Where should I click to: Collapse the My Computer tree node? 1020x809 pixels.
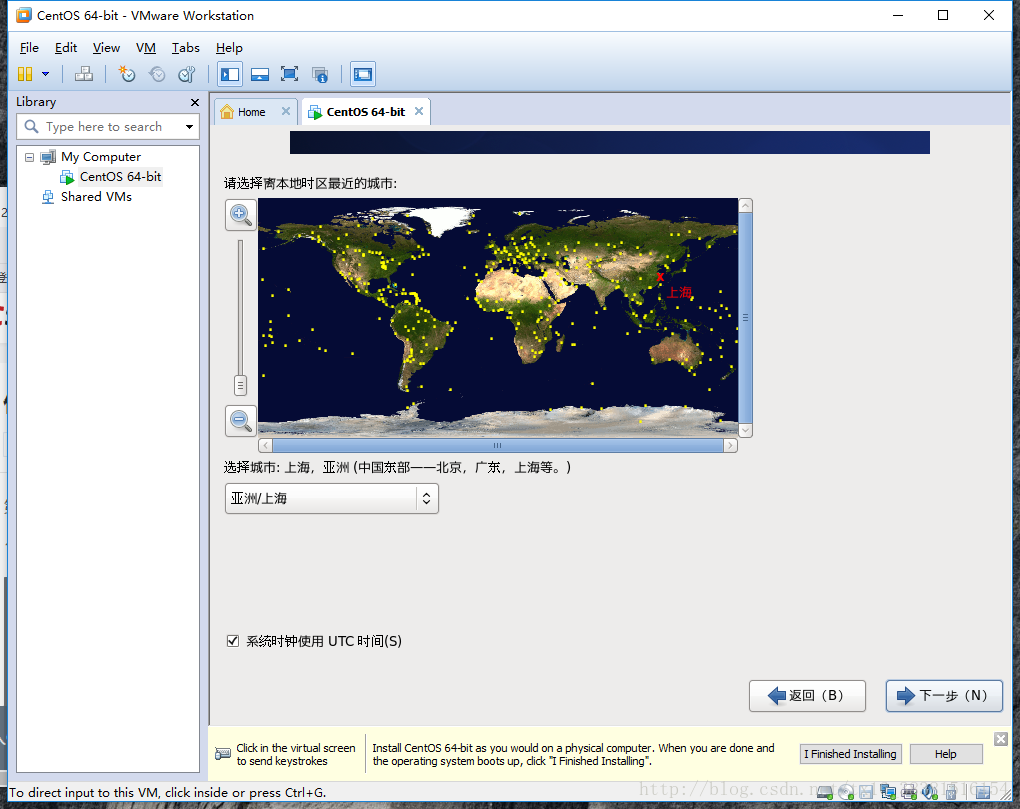pos(29,157)
